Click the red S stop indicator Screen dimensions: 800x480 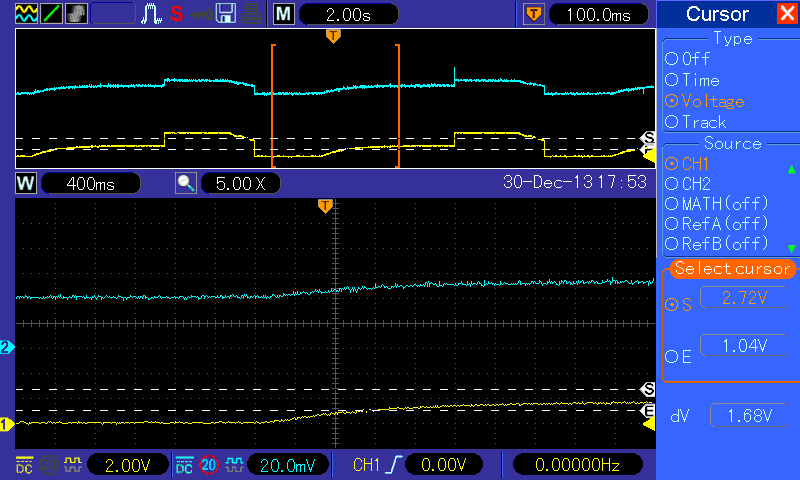click(177, 14)
